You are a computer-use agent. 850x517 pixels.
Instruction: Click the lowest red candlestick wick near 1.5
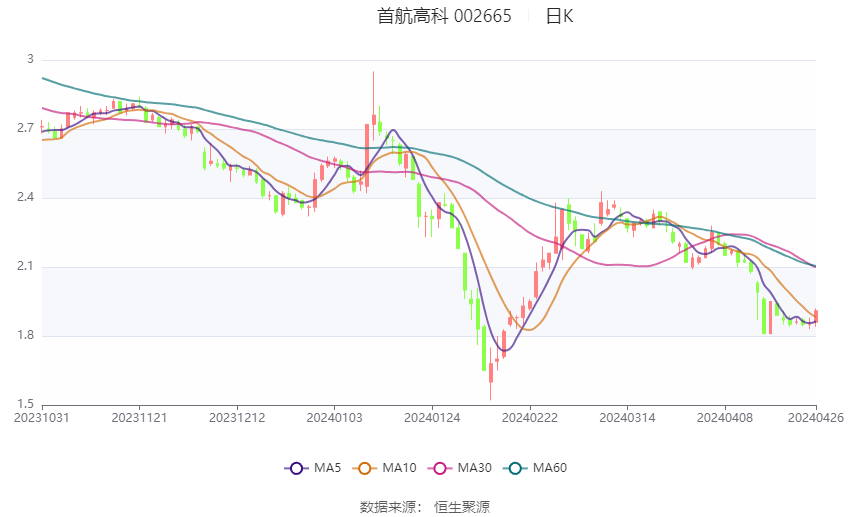point(491,374)
